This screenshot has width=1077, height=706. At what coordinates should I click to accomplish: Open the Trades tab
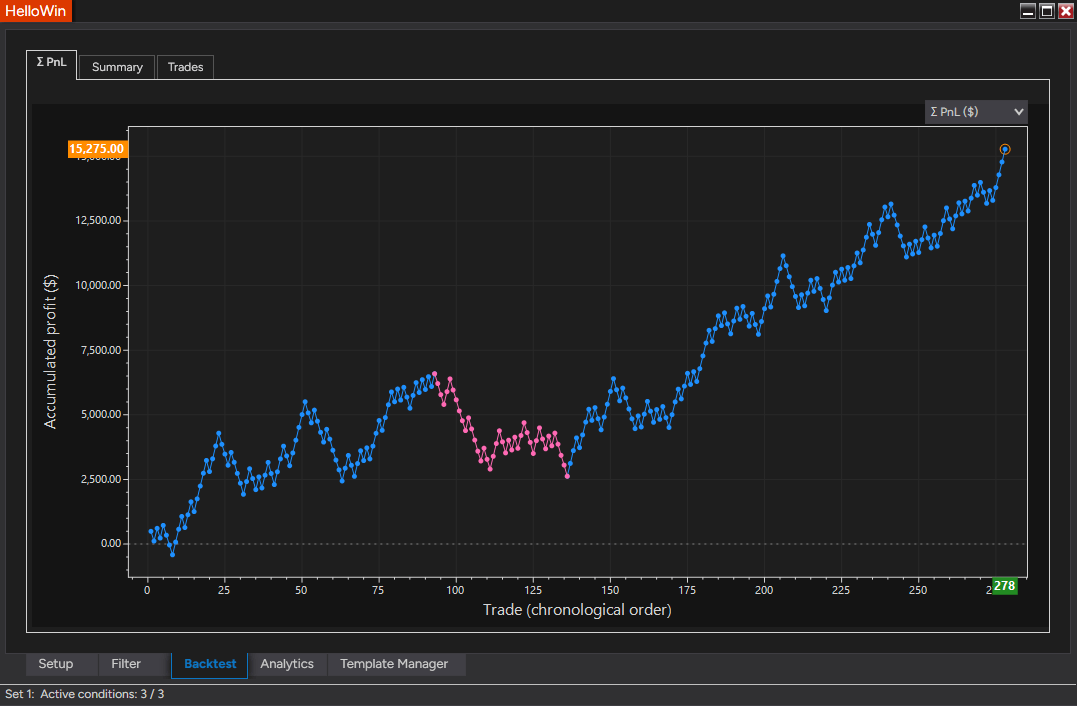[185, 67]
